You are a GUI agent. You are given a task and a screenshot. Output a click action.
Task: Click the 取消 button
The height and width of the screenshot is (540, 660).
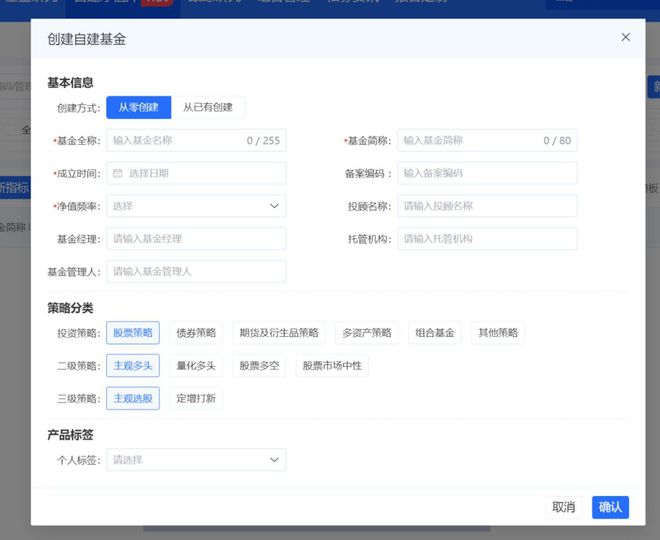[564, 507]
